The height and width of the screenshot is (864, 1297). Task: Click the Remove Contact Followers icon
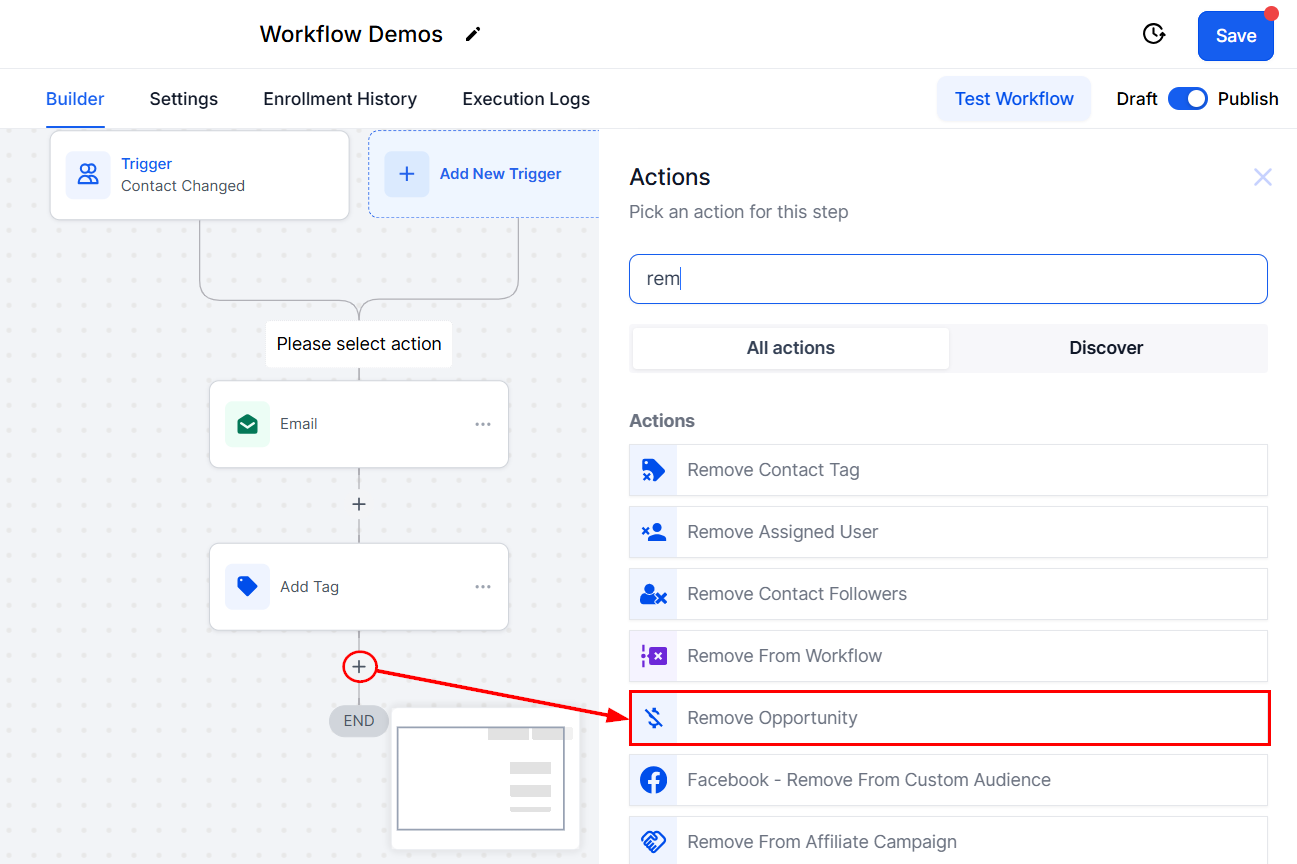click(653, 594)
